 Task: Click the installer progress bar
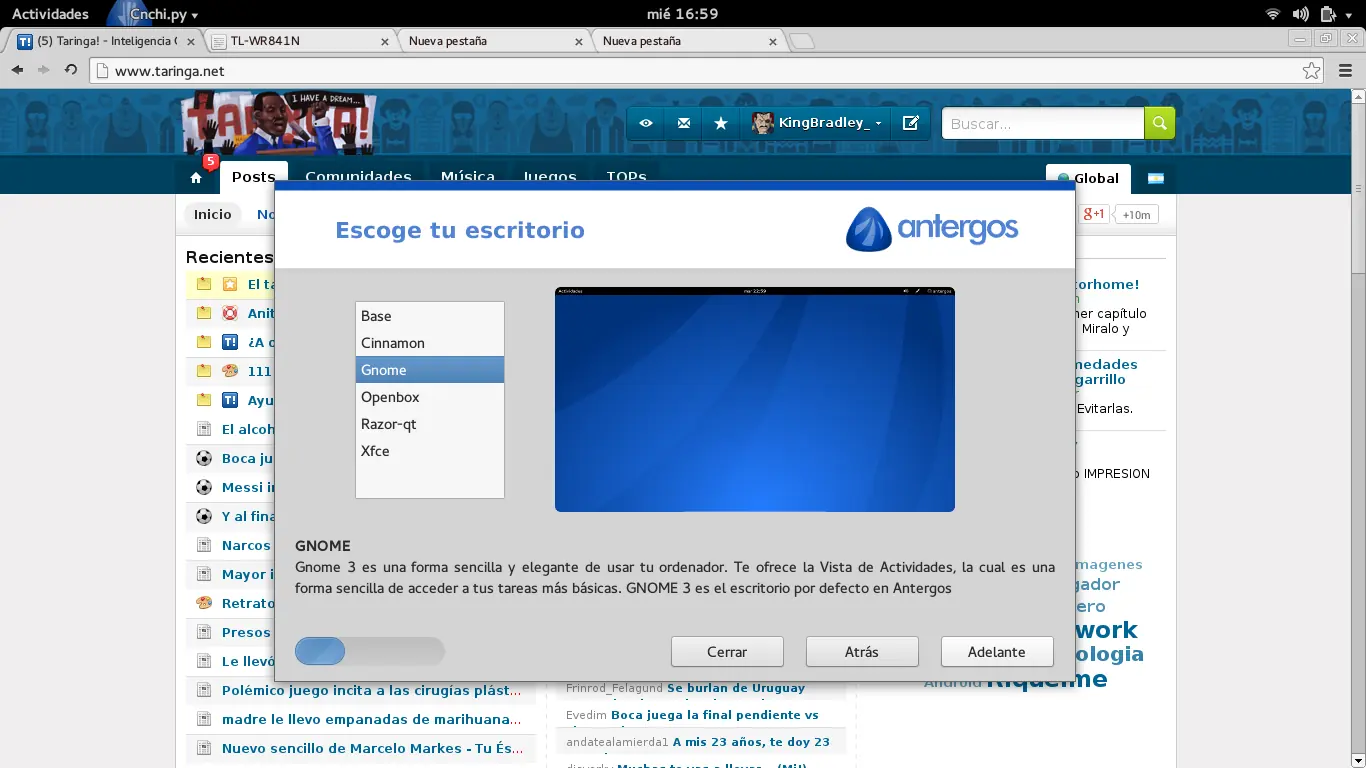point(370,652)
